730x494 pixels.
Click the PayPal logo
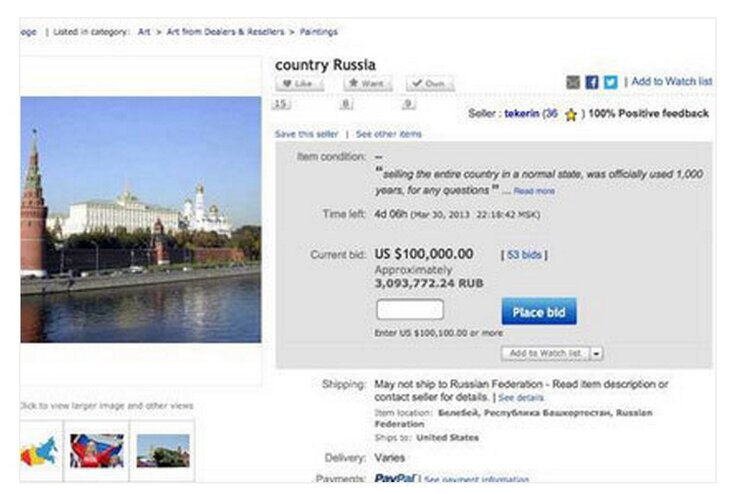coord(394,480)
